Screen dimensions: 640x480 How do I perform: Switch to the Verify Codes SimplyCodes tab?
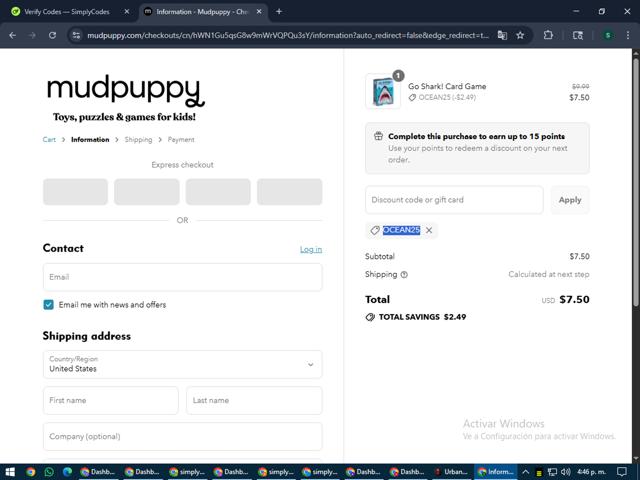tap(68, 12)
